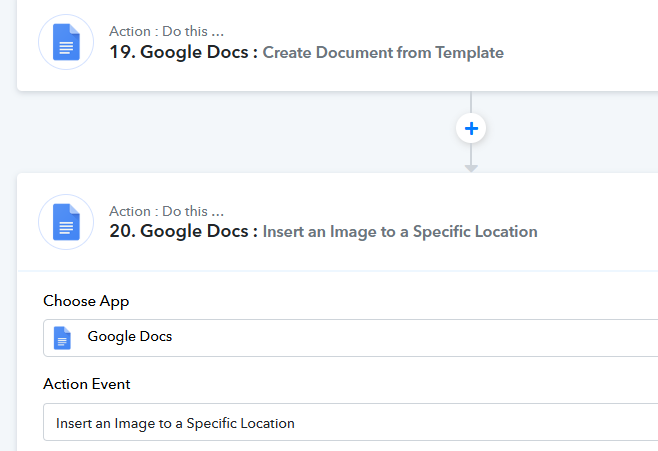Open the Choose App Google Docs dropdown

(350, 338)
